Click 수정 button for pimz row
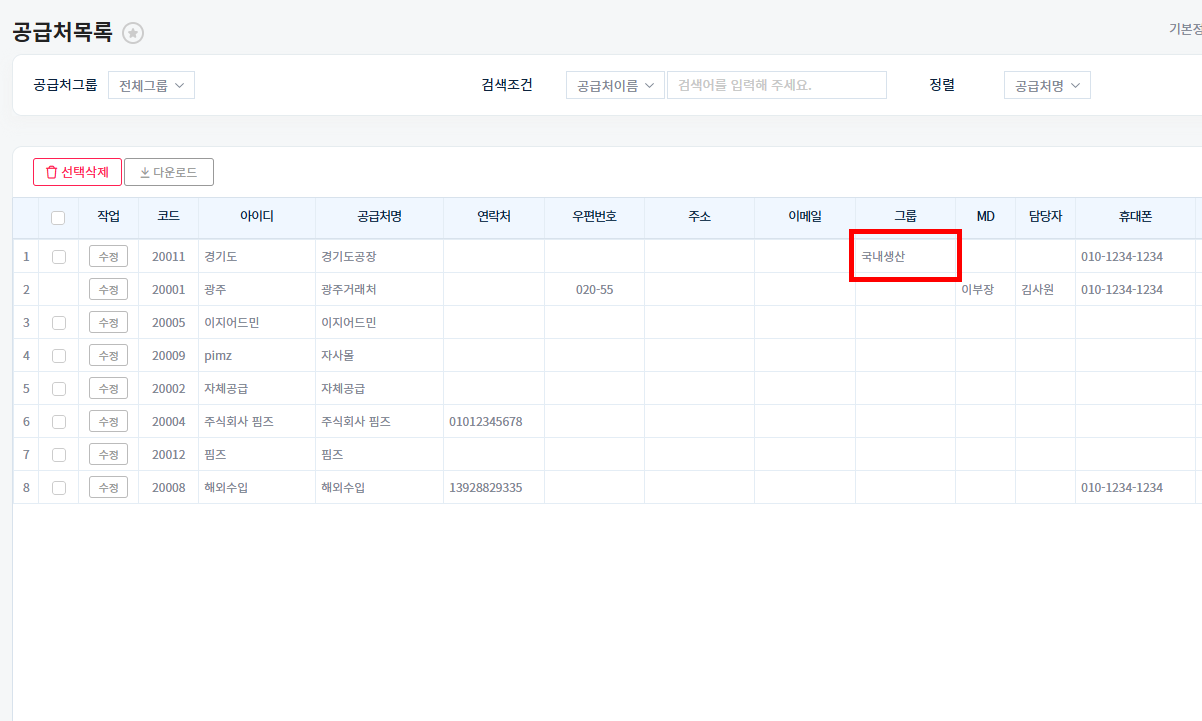Viewport: 1202px width, 721px height. 108,356
